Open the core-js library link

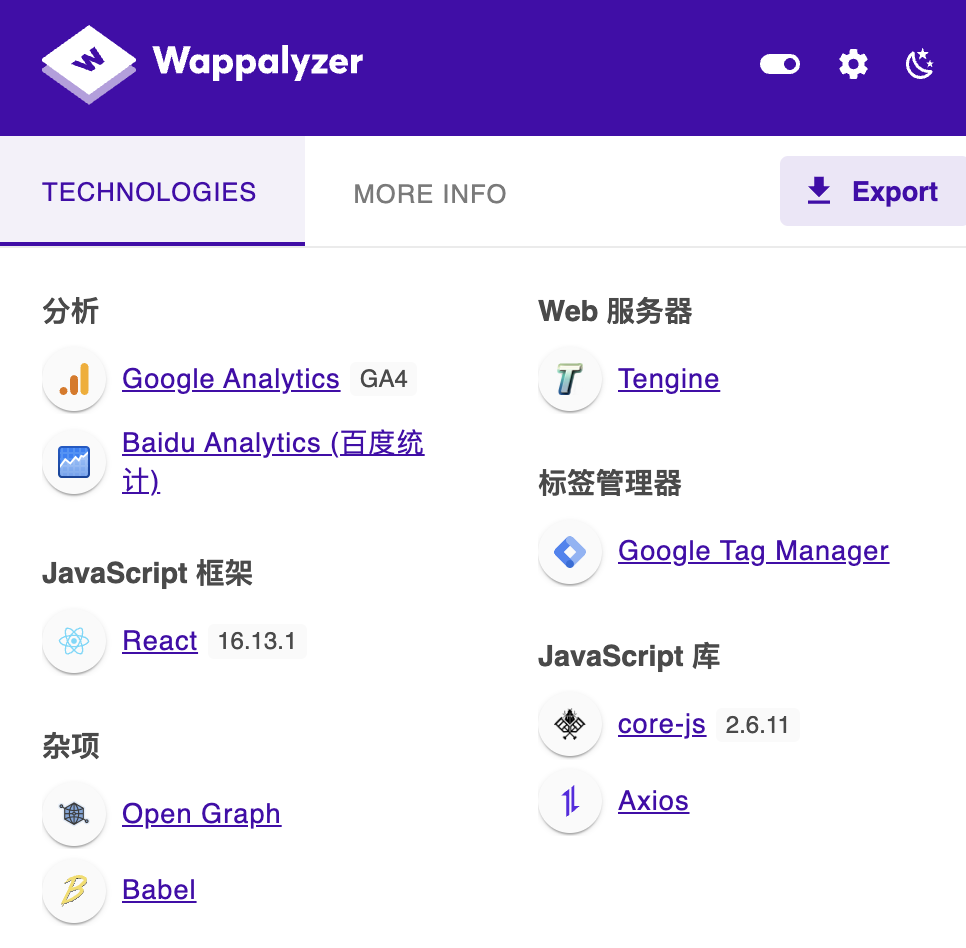coord(662,724)
